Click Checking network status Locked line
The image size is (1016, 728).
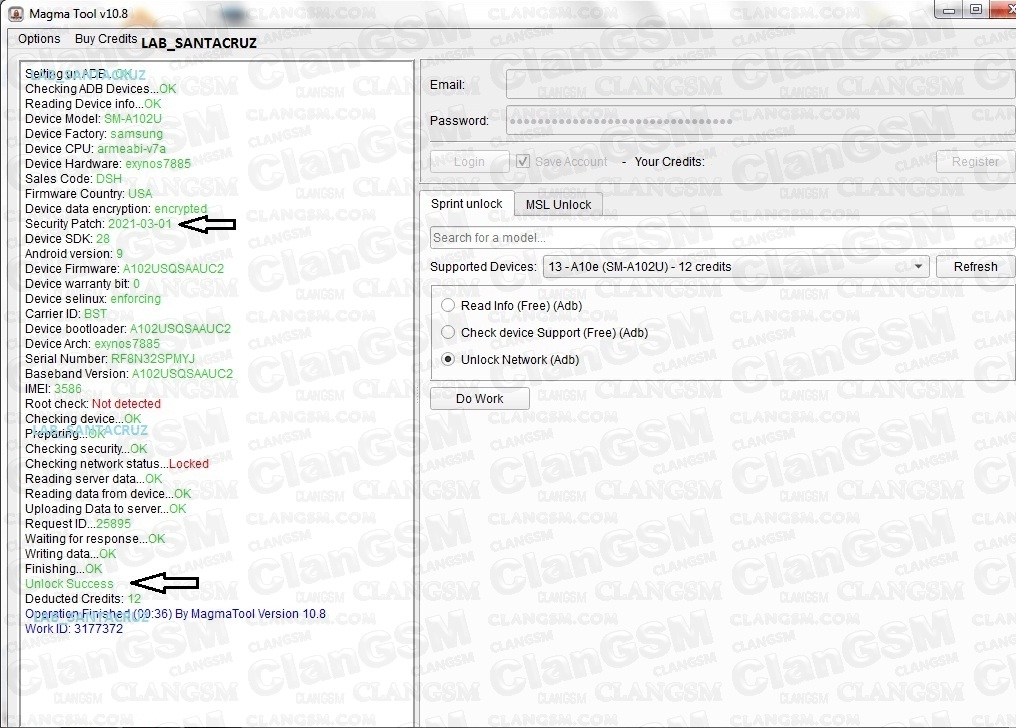pos(117,464)
